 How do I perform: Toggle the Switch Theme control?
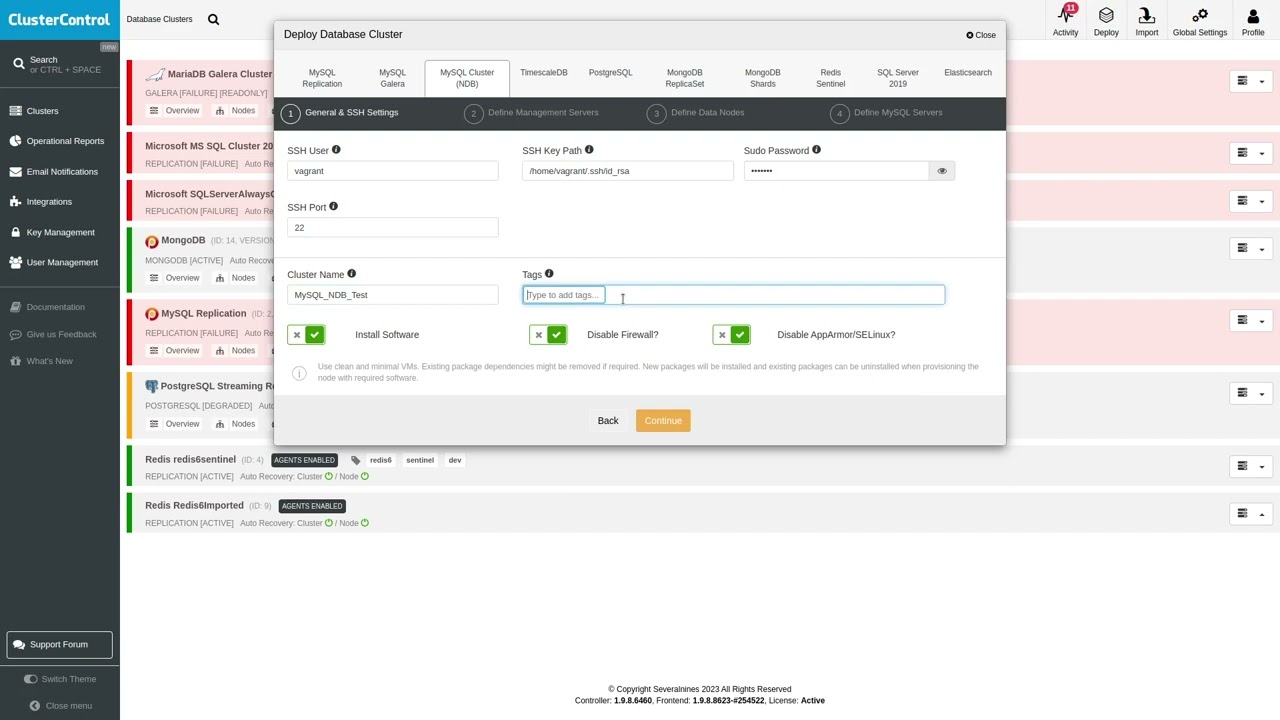tap(60, 679)
